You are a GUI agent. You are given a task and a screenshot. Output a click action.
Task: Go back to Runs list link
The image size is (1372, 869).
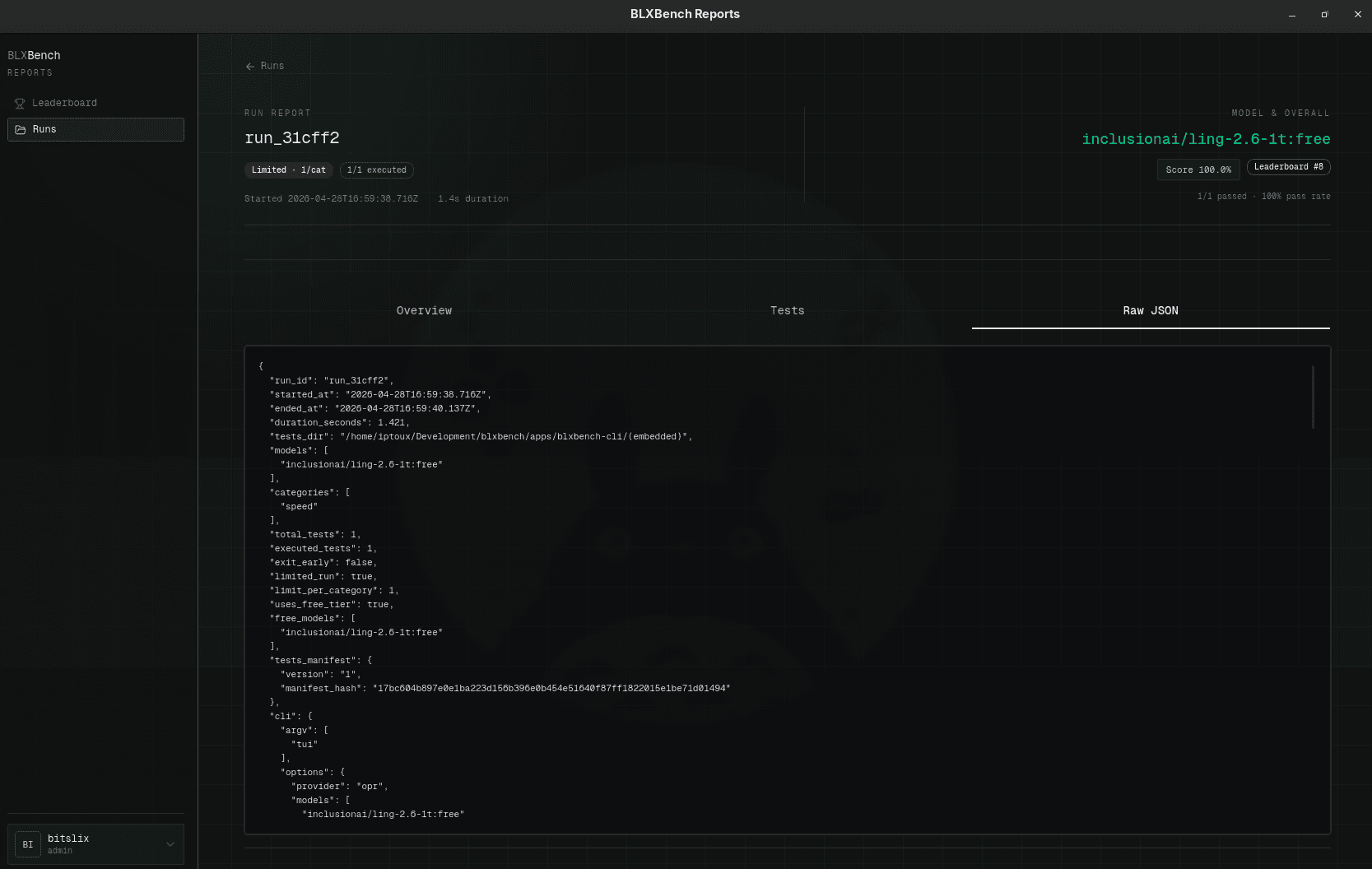pos(265,66)
